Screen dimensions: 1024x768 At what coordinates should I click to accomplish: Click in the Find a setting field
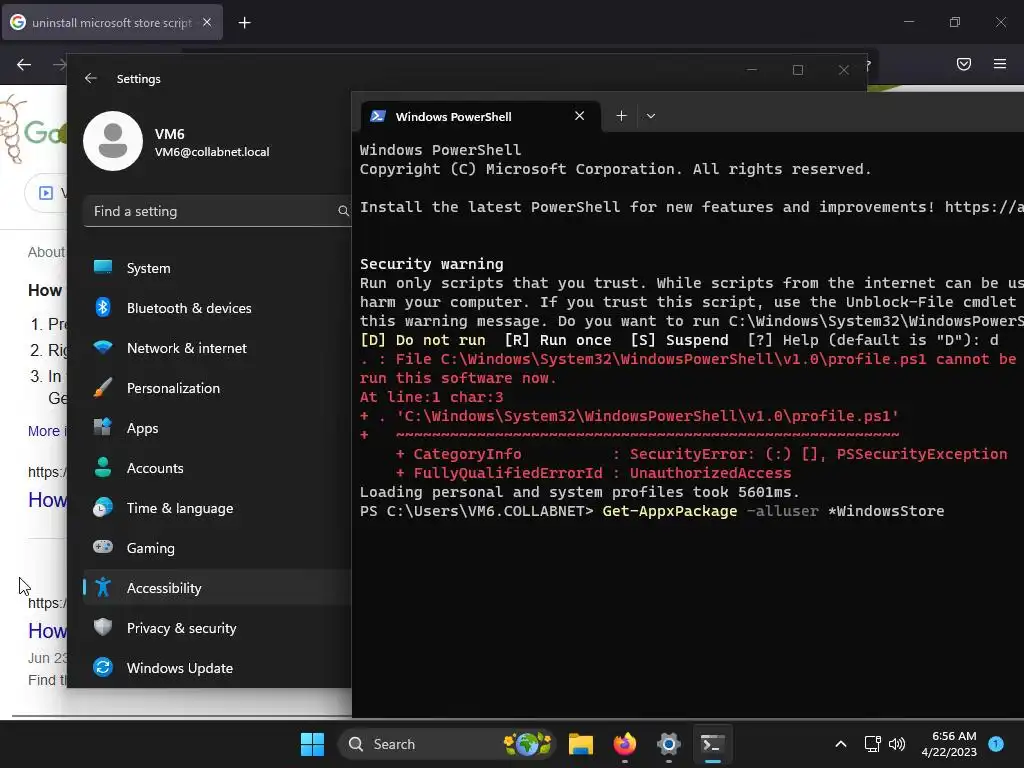click(217, 211)
